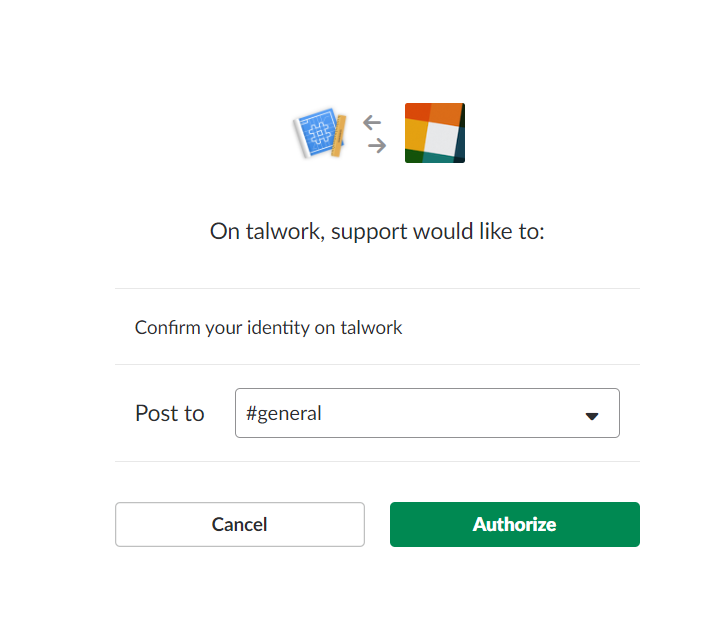Click the right-pointing exchange arrow
The width and height of the screenshot is (722, 620).
click(377, 146)
